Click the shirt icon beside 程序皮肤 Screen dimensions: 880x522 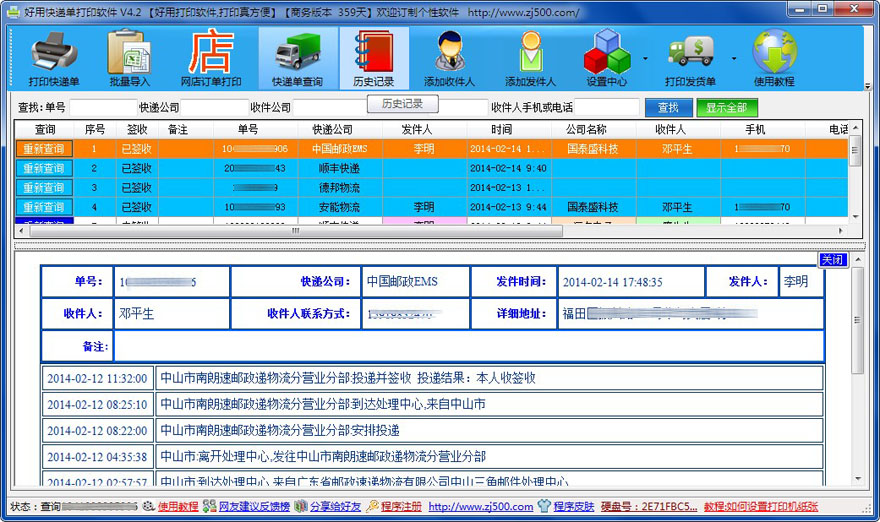click(x=544, y=506)
